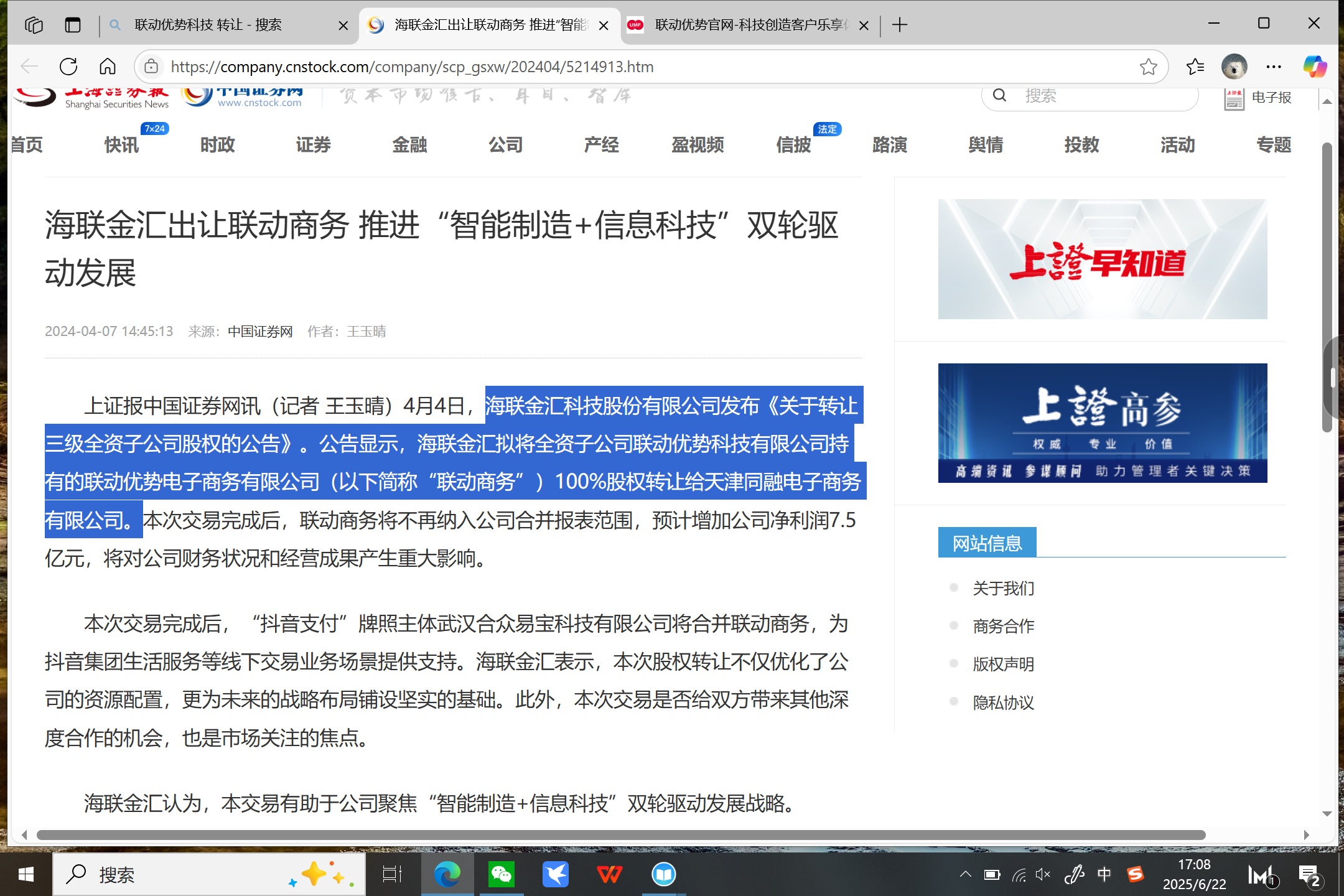This screenshot has height=896, width=1344.
Task: Open the blue bird app on taskbar
Action: [555, 875]
